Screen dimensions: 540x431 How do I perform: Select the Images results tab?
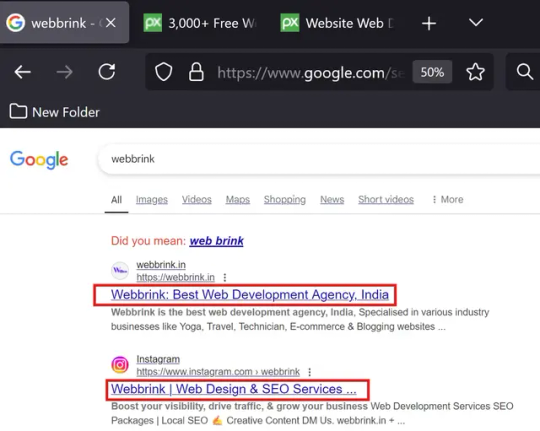click(x=152, y=199)
